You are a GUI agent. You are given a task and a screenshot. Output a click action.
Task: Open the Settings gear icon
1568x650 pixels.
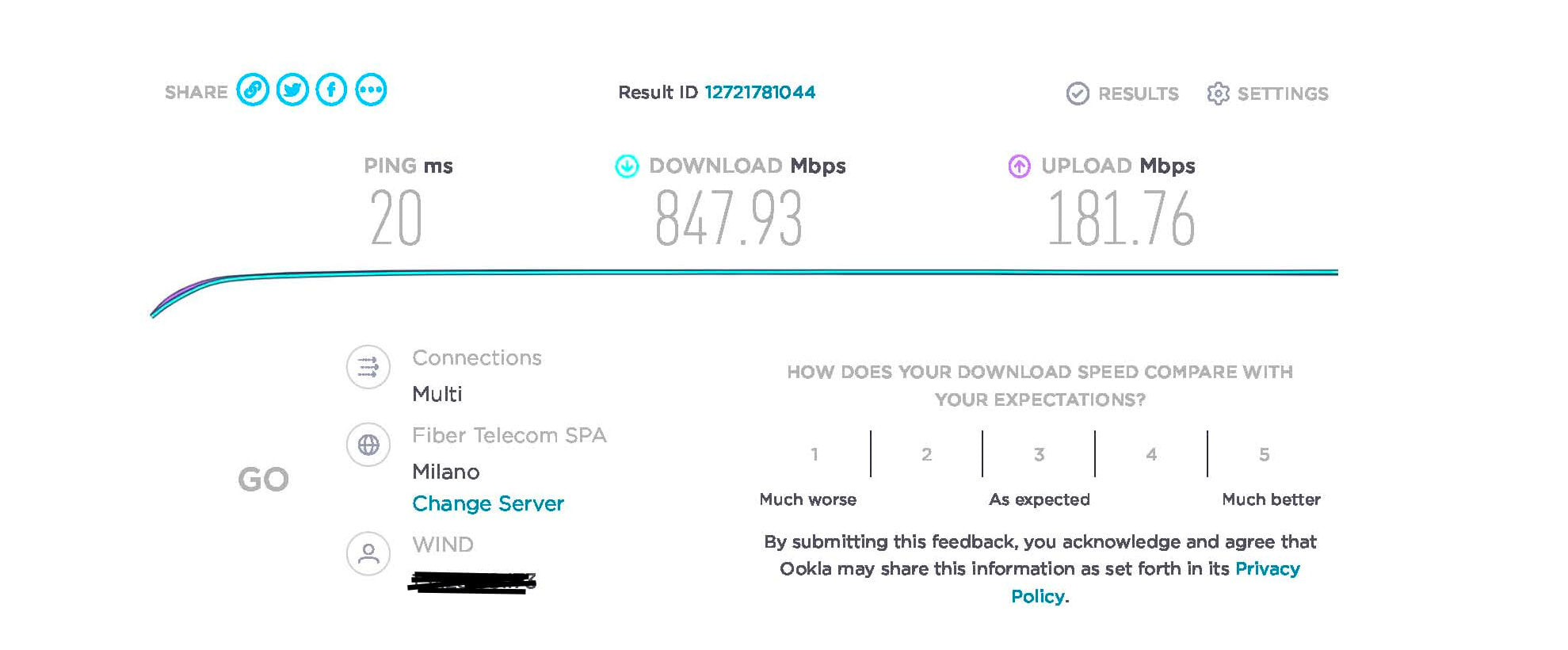click(x=1218, y=94)
